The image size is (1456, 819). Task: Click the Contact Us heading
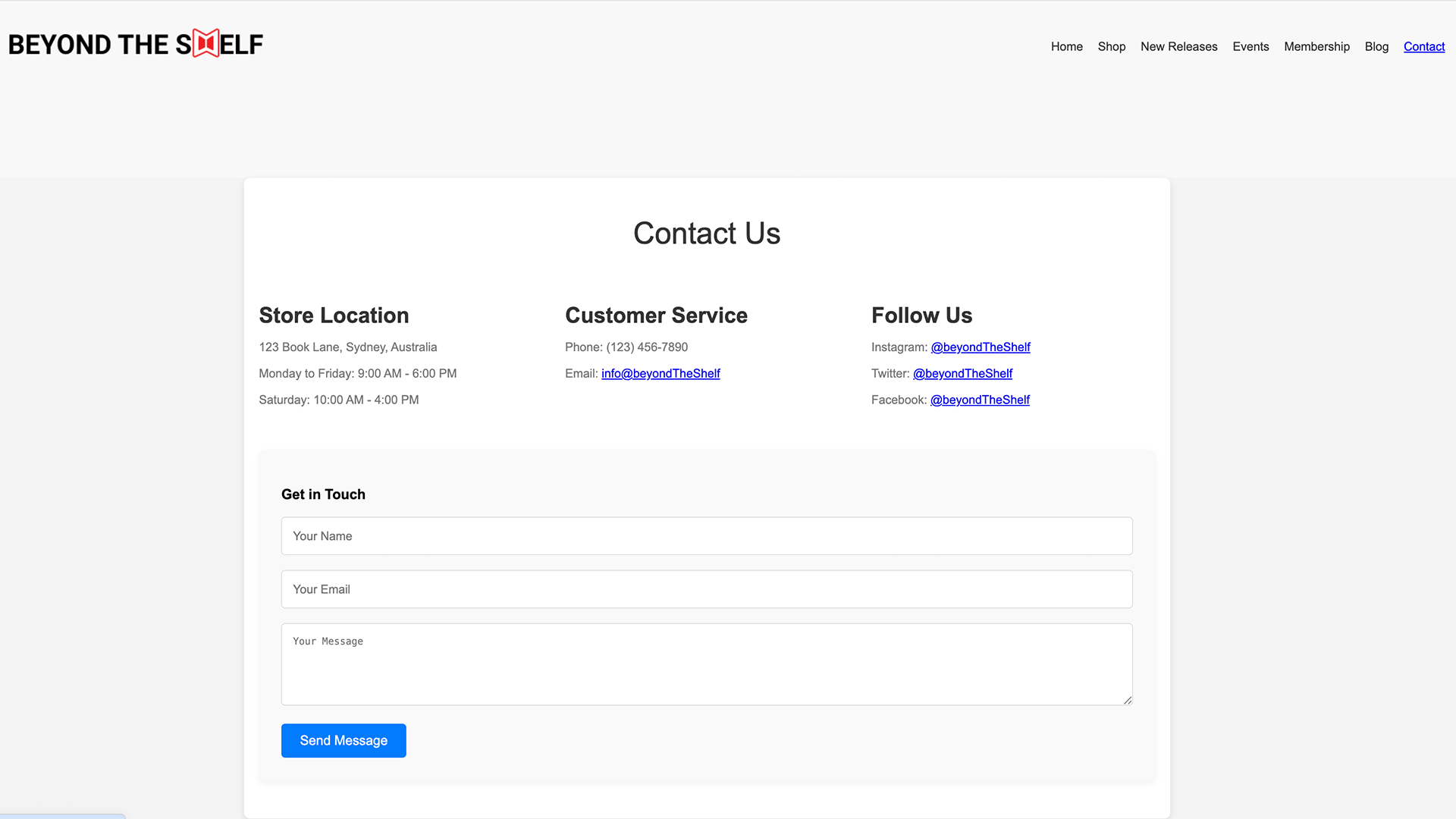[706, 233]
